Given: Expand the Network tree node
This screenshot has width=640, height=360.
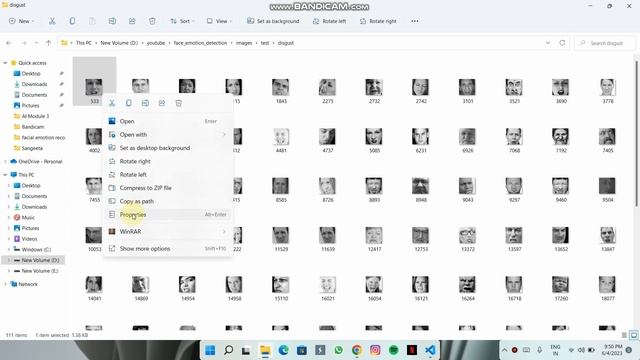Looking at the screenshot, I should coord(5,284).
